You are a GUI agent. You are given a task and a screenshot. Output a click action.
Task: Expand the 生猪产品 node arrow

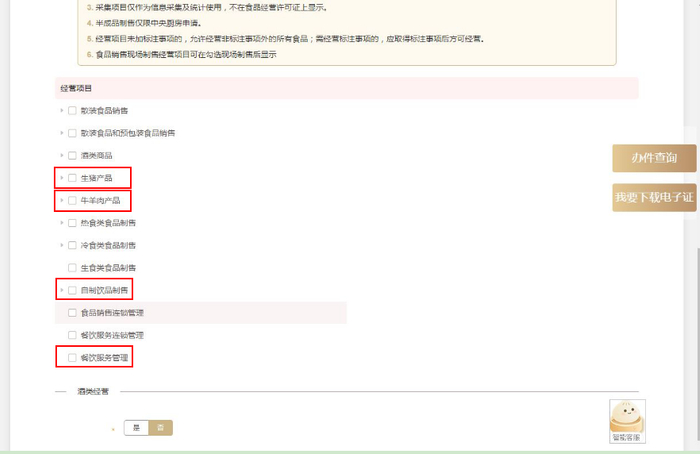[x=62, y=178]
